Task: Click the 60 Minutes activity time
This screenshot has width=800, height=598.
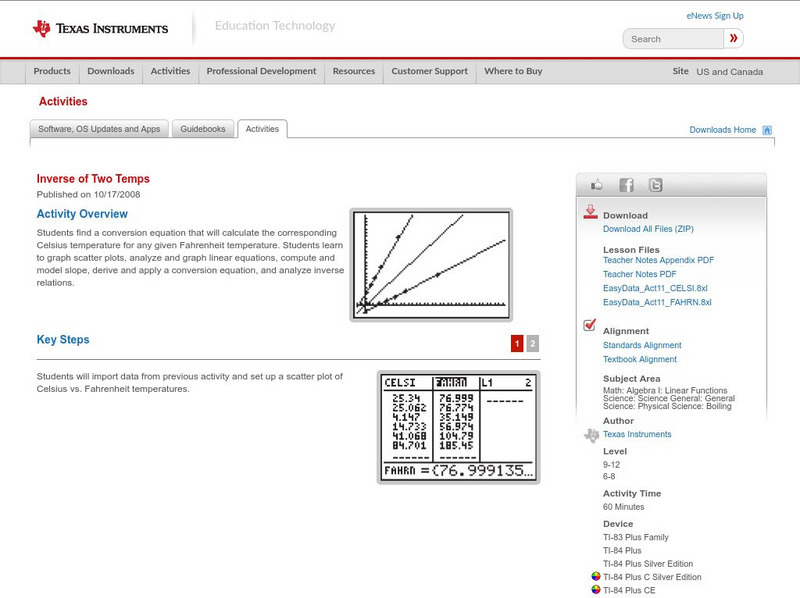Action: point(623,507)
